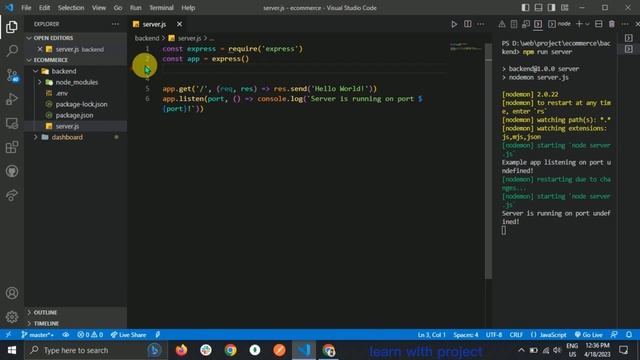Split the editor to the right
Image resolution: width=640 pixels, height=360 pixels.
click(x=468, y=24)
